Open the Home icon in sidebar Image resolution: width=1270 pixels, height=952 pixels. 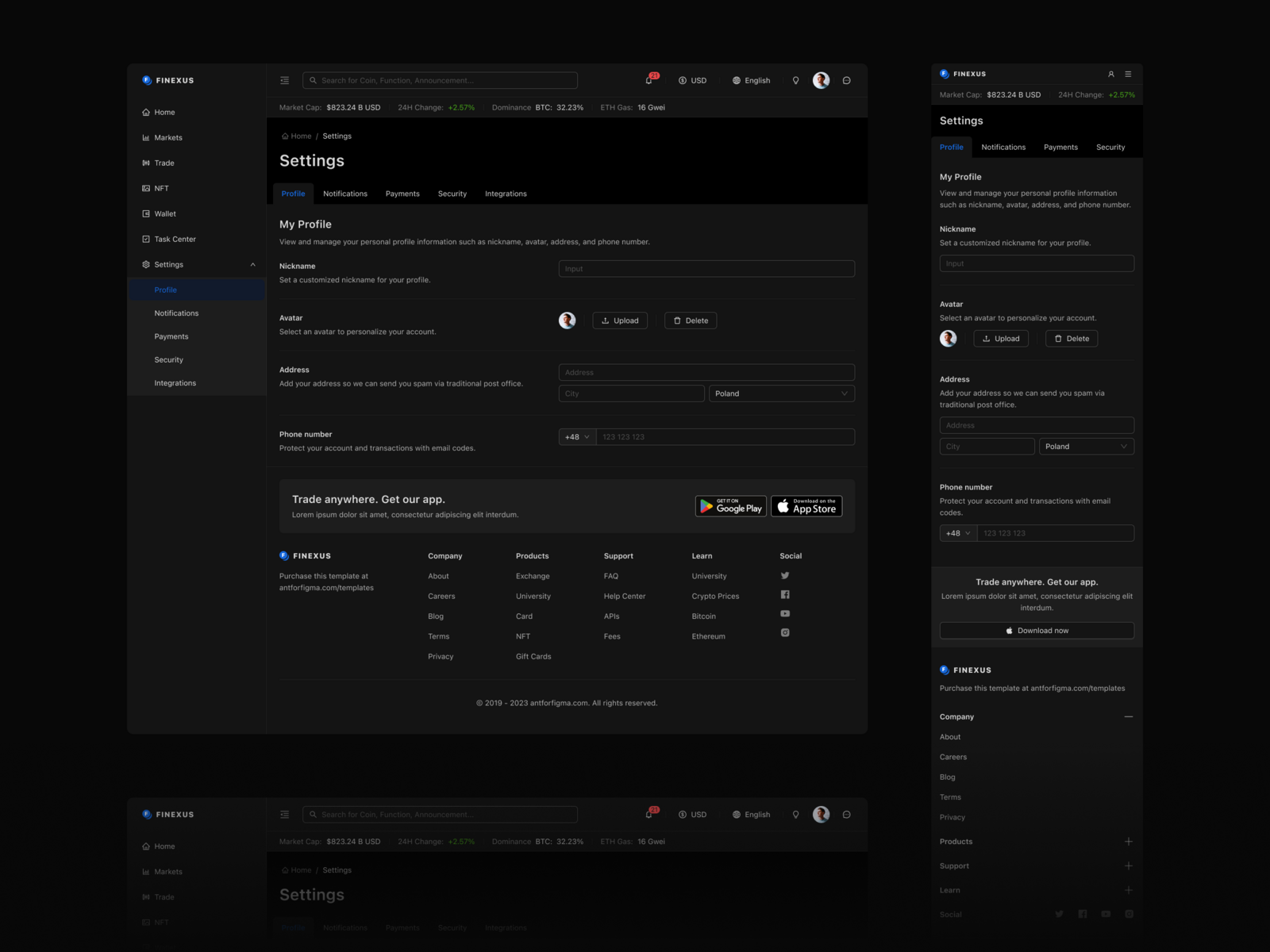click(x=146, y=112)
